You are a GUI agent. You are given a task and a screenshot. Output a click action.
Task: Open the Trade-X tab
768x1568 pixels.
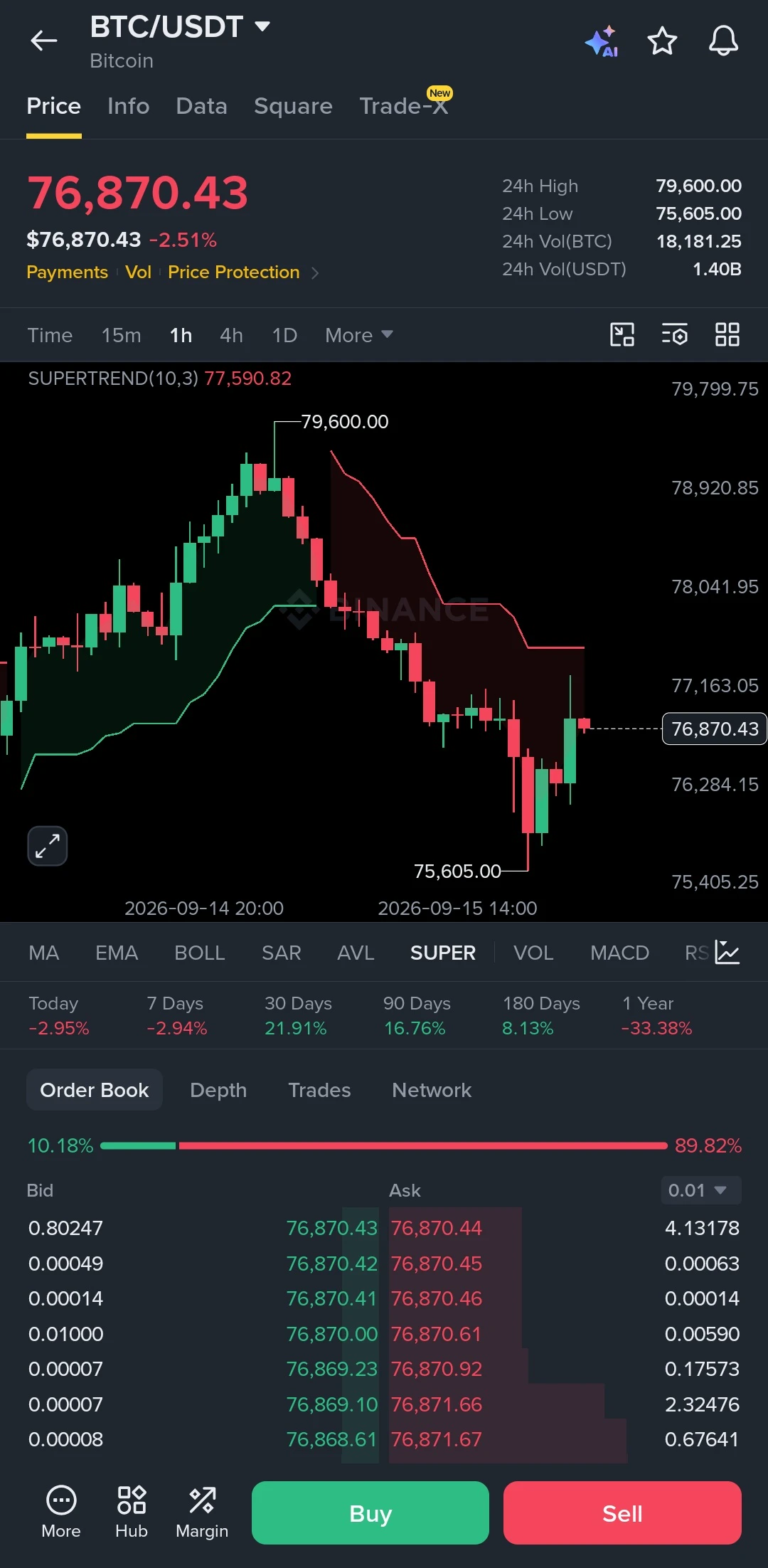click(404, 106)
